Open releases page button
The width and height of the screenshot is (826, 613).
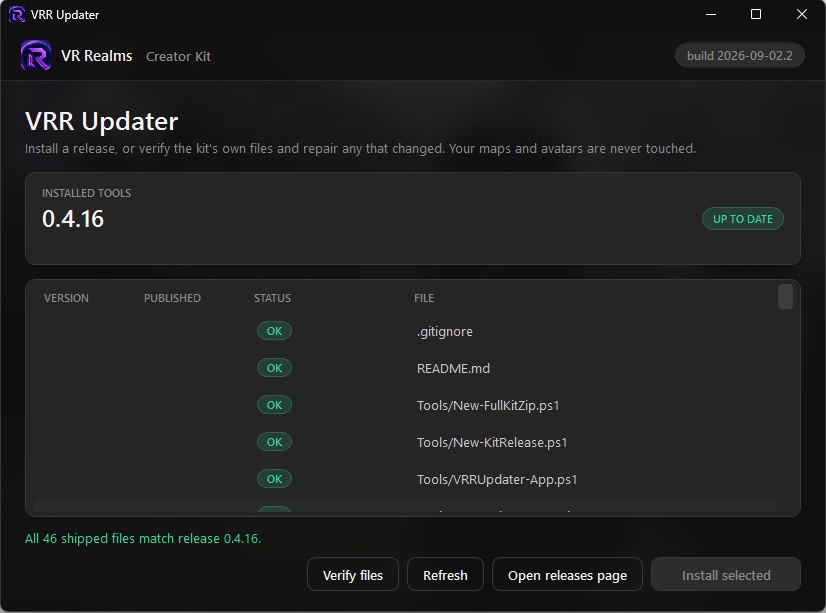click(567, 575)
